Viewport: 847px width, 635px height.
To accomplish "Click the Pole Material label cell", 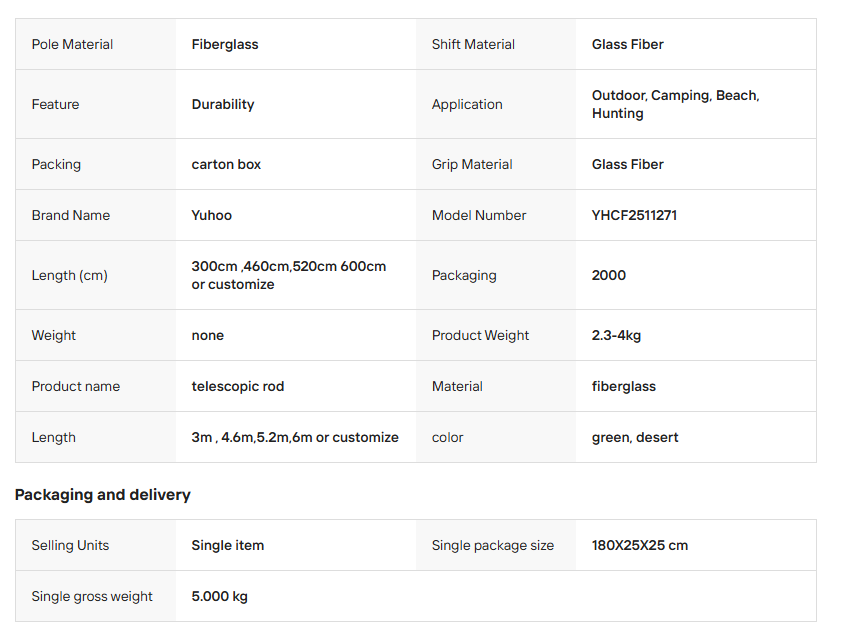I will [x=72, y=44].
